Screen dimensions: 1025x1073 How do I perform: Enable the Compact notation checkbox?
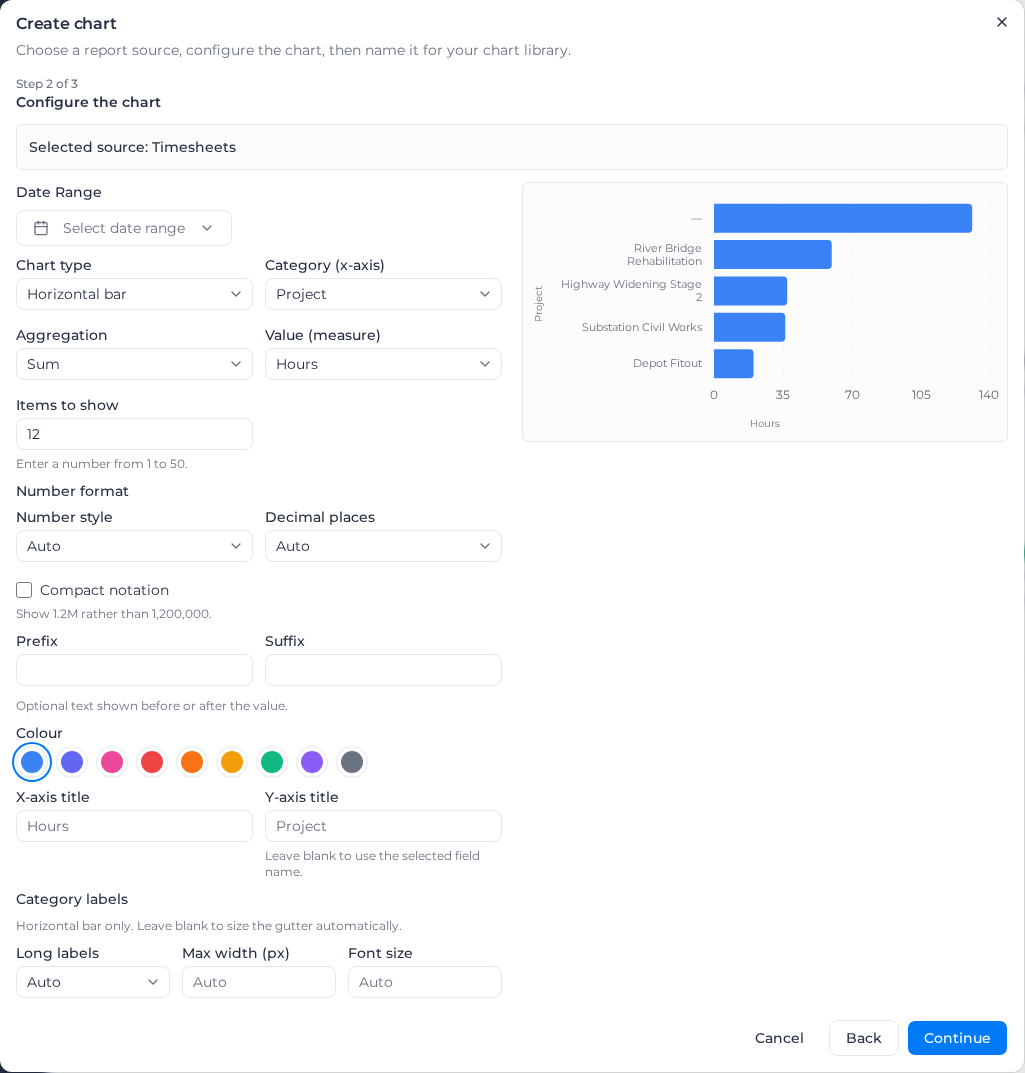pos(24,590)
